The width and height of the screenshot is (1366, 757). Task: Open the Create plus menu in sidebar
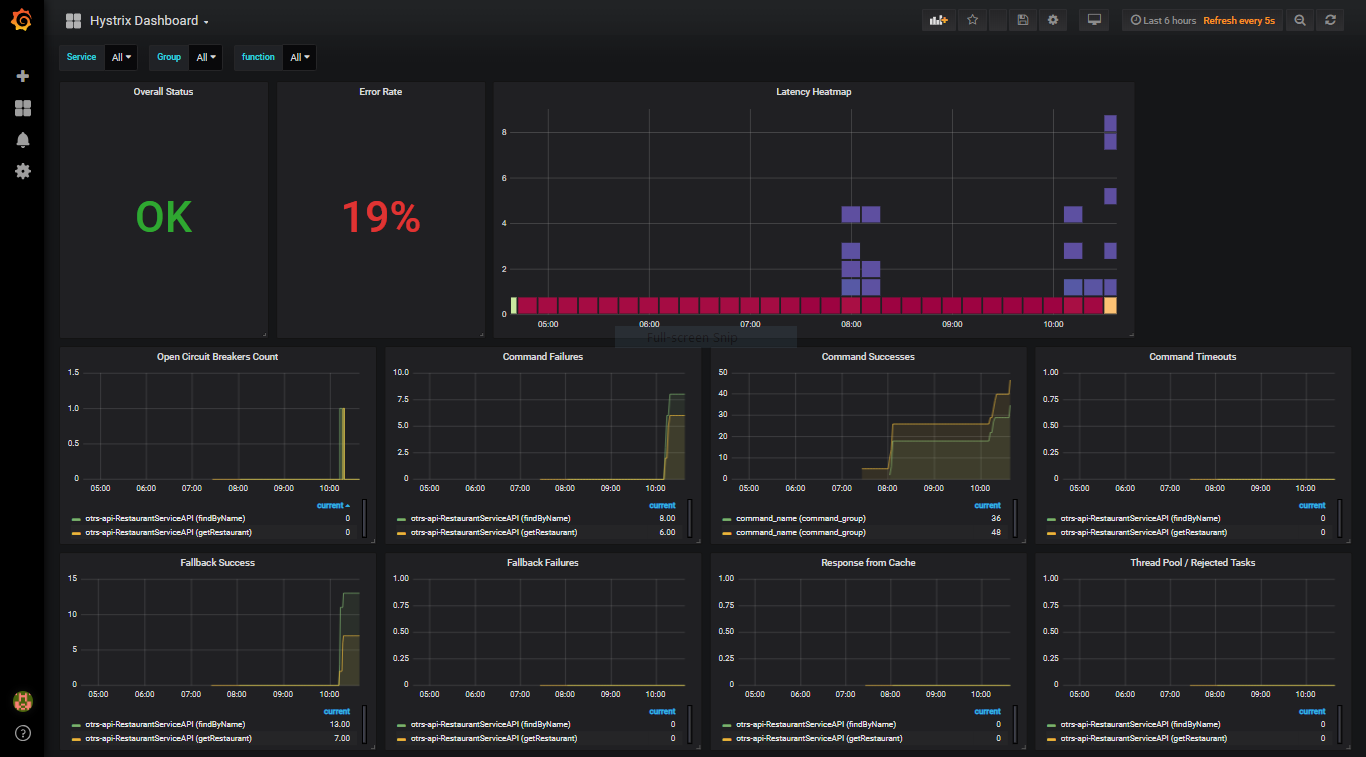(22, 76)
